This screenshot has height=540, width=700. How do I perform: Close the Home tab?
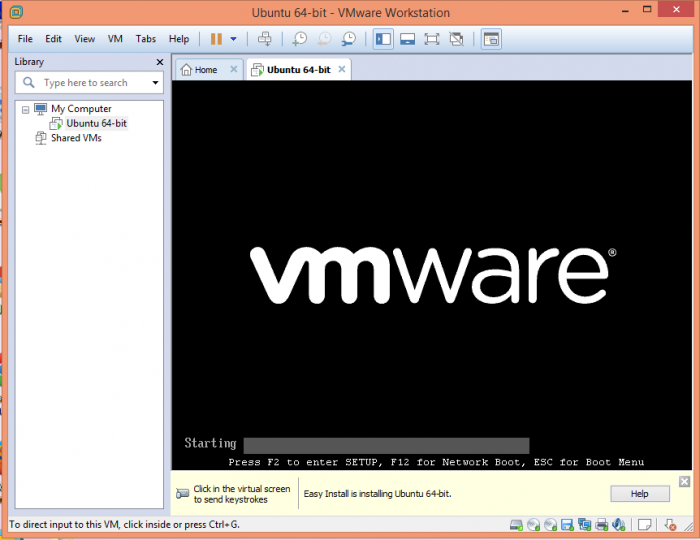233,69
